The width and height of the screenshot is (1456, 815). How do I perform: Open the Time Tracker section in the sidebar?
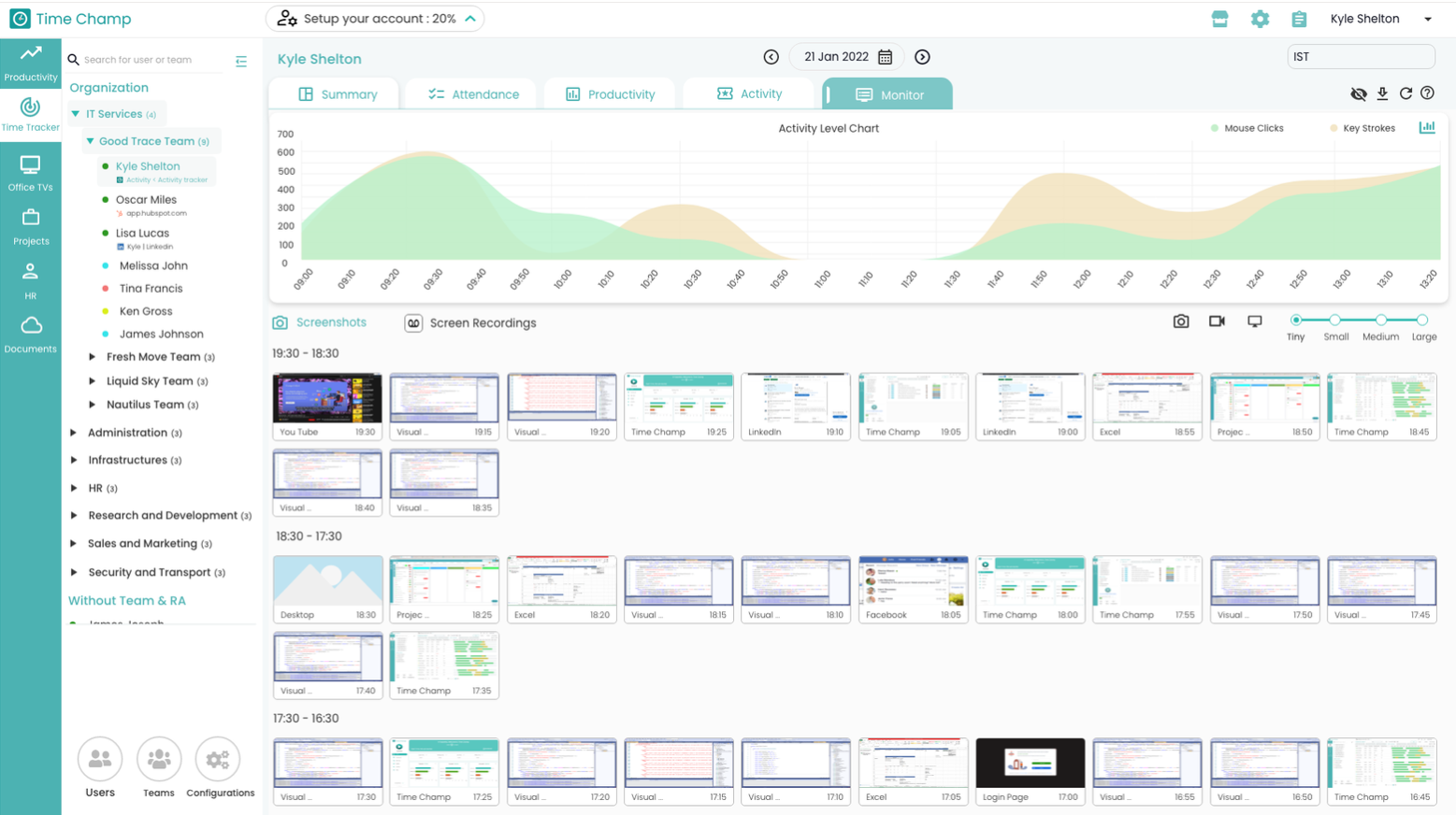tap(31, 112)
